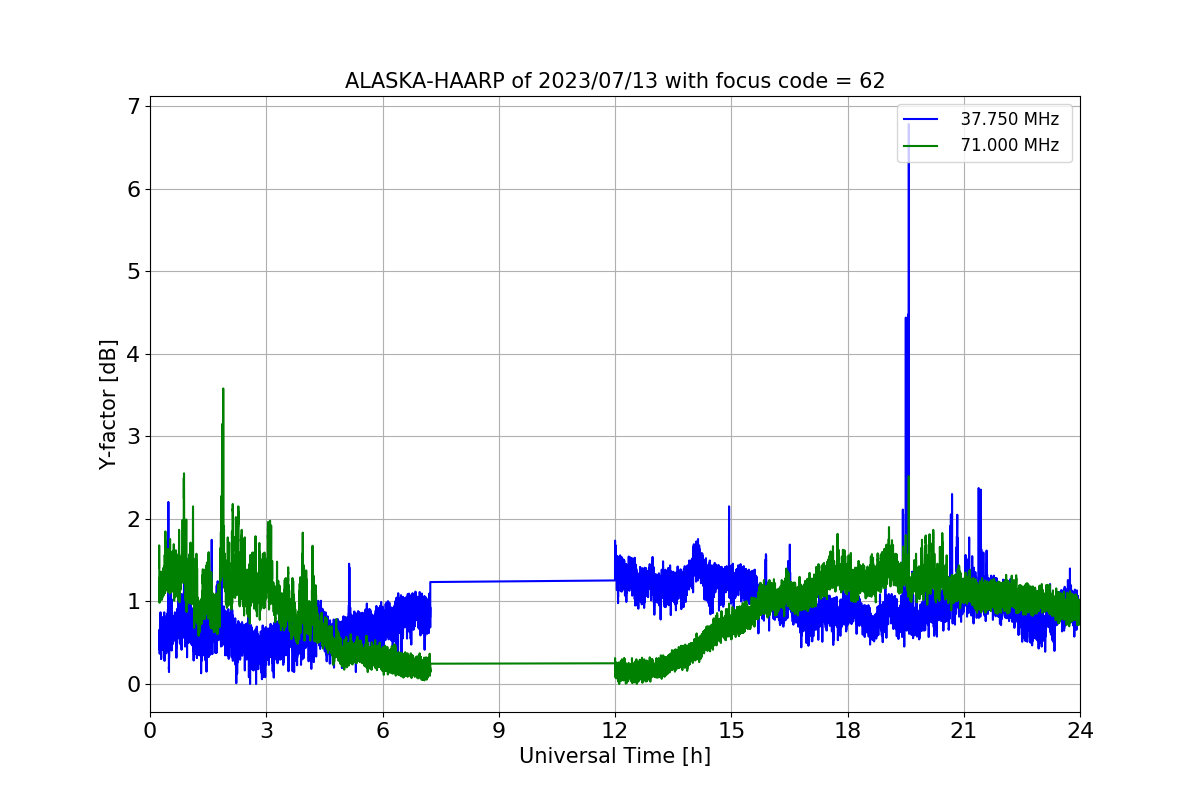Click y-axis tick label 6
This screenshot has height=800, width=1200.
tap(134, 189)
